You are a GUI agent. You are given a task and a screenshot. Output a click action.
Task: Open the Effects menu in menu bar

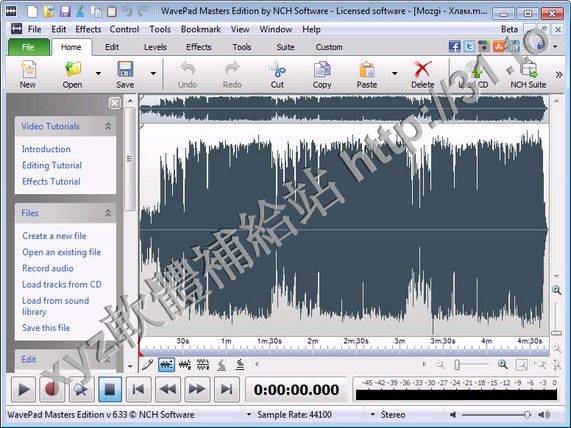88,29
